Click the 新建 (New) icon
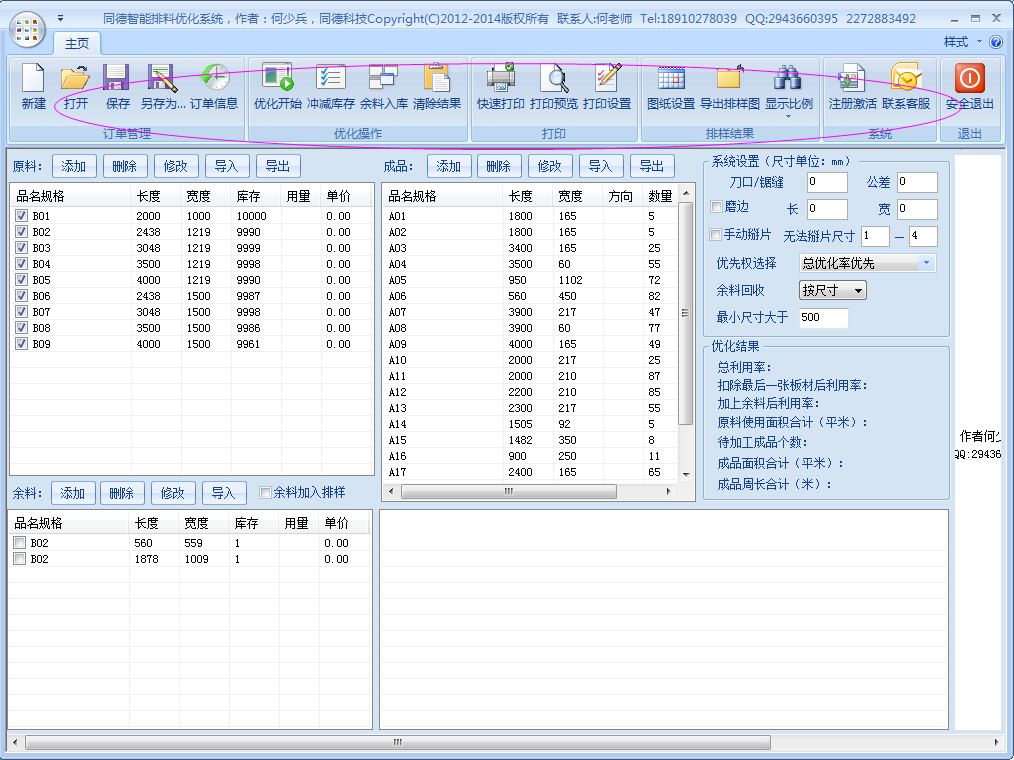 click(x=33, y=79)
